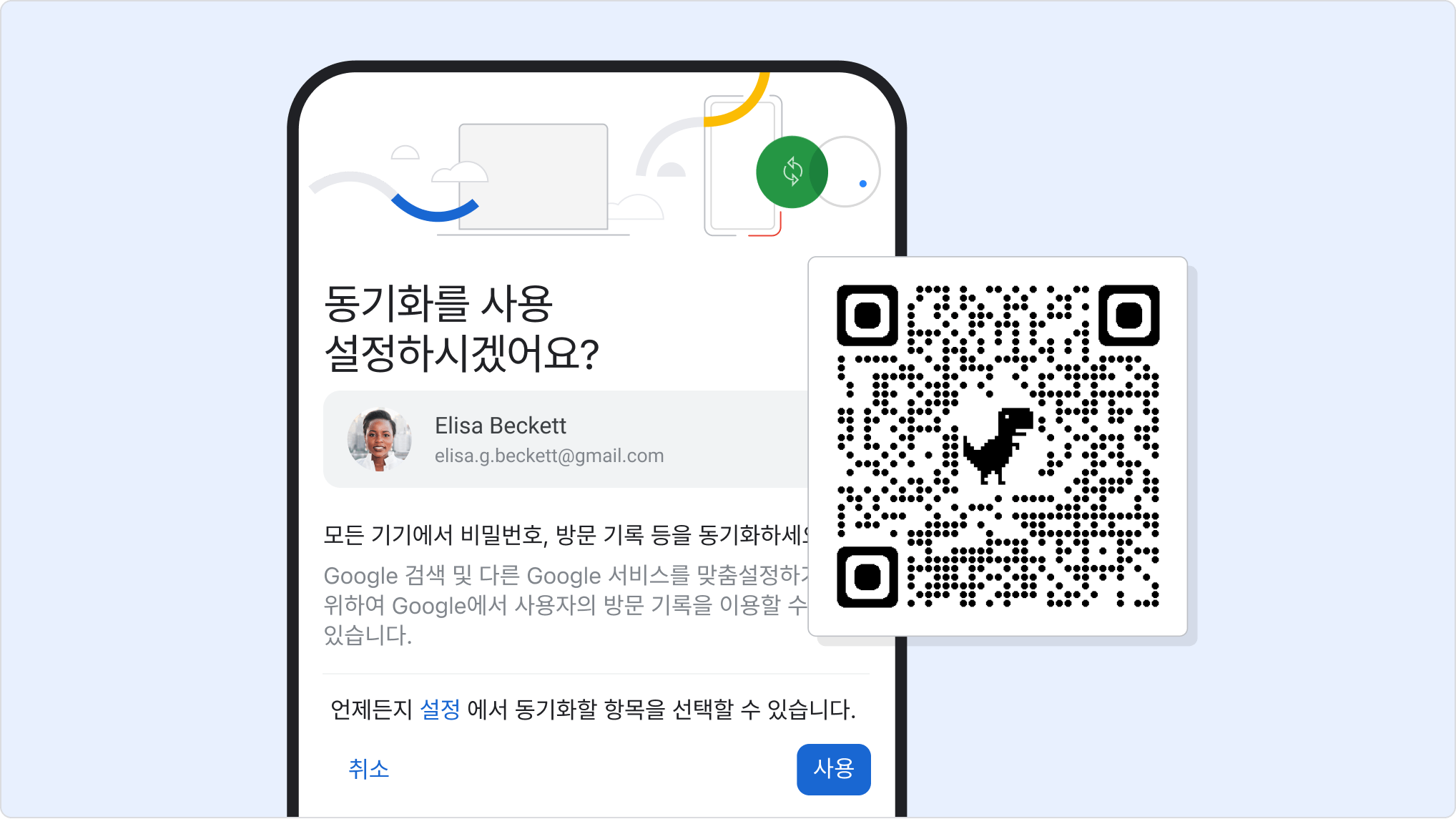Click the small blue dot in circle
This screenshot has height=819, width=1456.
click(x=863, y=184)
